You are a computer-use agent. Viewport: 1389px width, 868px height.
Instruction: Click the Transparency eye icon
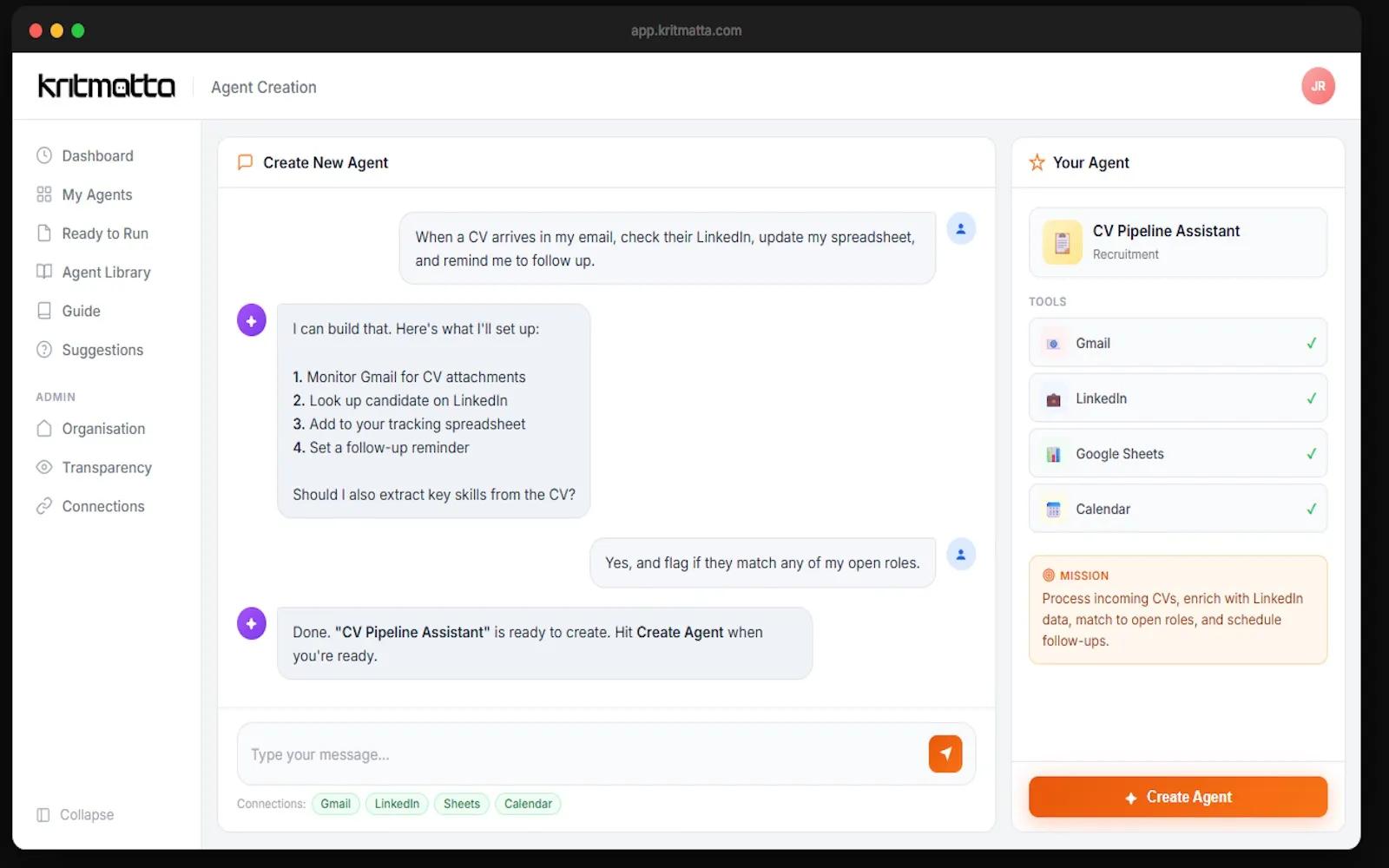[44, 467]
